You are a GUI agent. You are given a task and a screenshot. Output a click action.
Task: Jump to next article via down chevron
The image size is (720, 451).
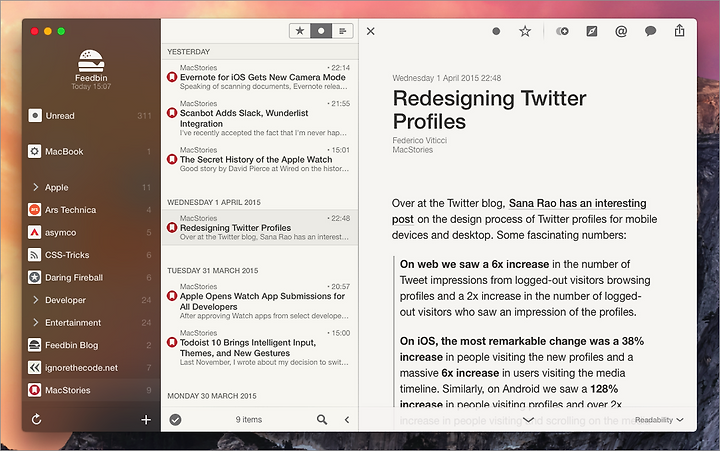[x=529, y=420]
